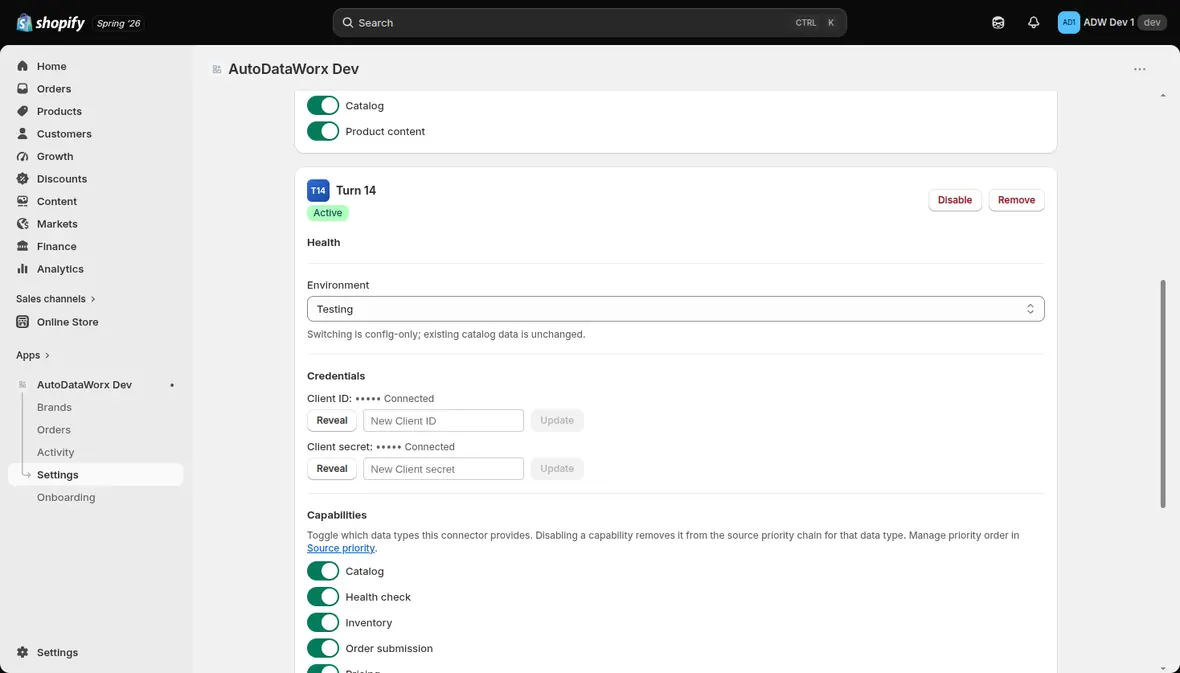The height and width of the screenshot is (673, 1180).
Task: Toggle the Order submission capability
Action: (x=323, y=648)
